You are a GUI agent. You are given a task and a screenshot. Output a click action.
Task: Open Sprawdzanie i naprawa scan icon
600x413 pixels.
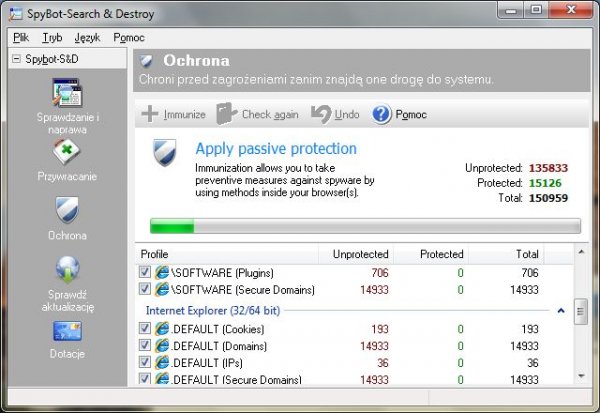[x=67, y=93]
